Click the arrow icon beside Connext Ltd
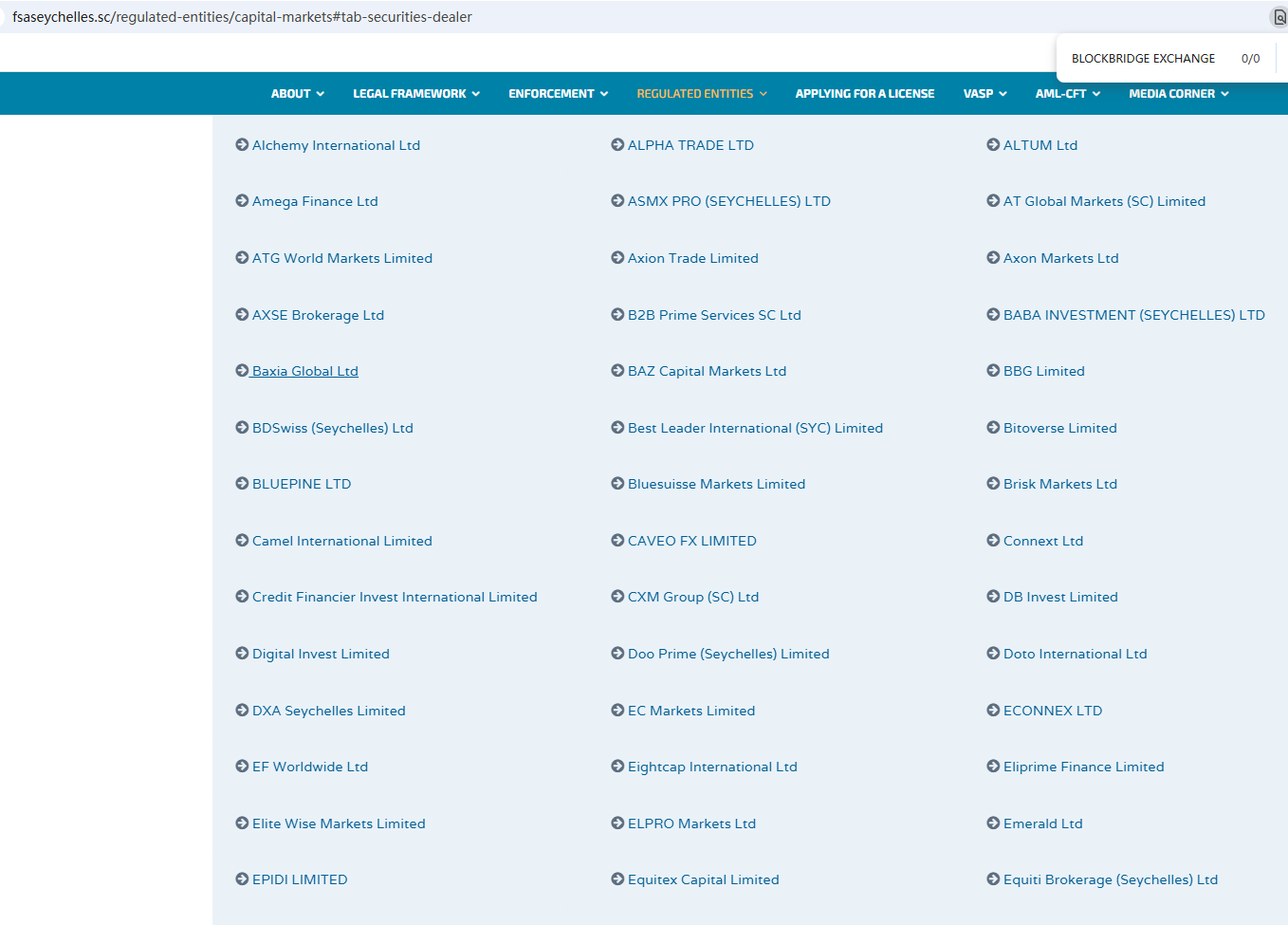This screenshot has width=1288, height=925. (x=993, y=541)
